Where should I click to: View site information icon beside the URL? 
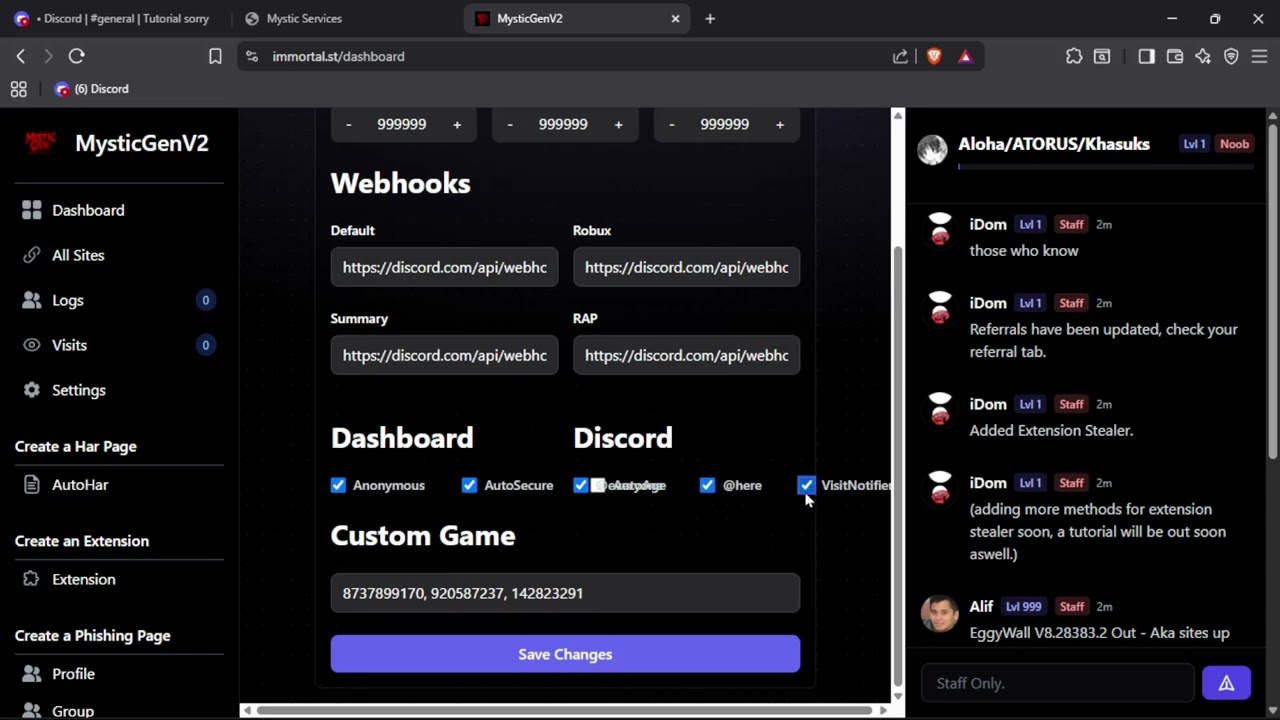[x=252, y=57]
